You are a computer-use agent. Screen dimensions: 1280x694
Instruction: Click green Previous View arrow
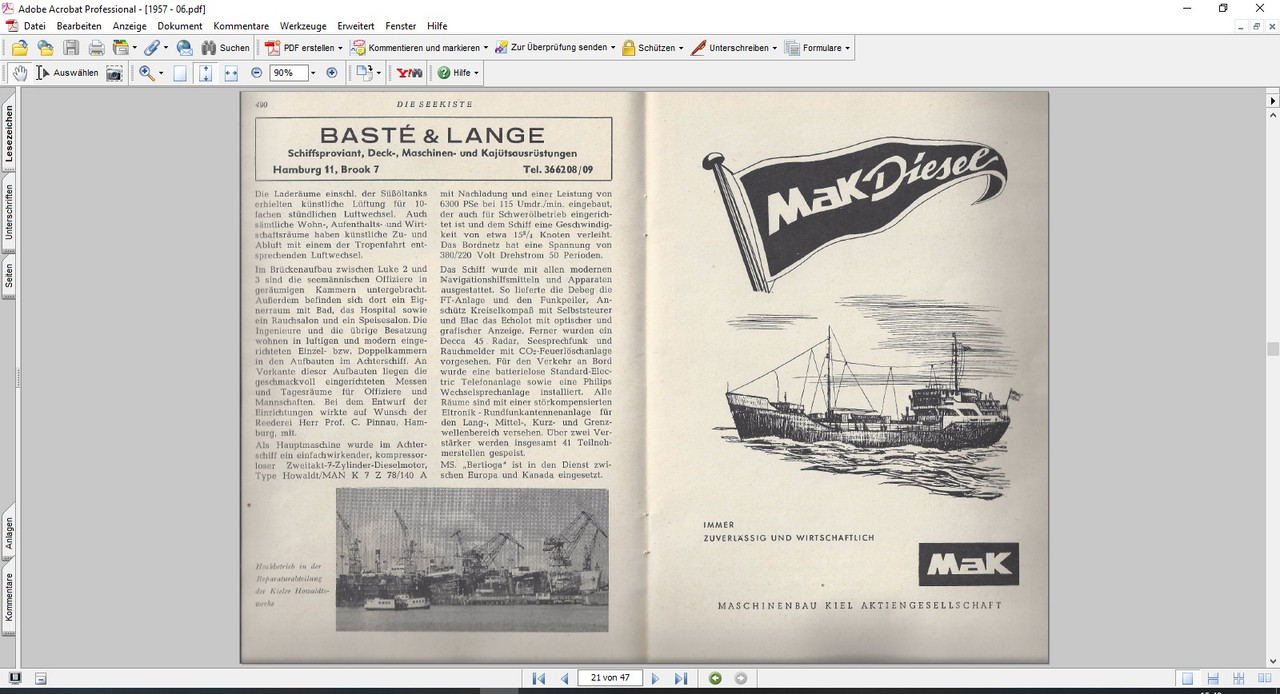coord(715,678)
